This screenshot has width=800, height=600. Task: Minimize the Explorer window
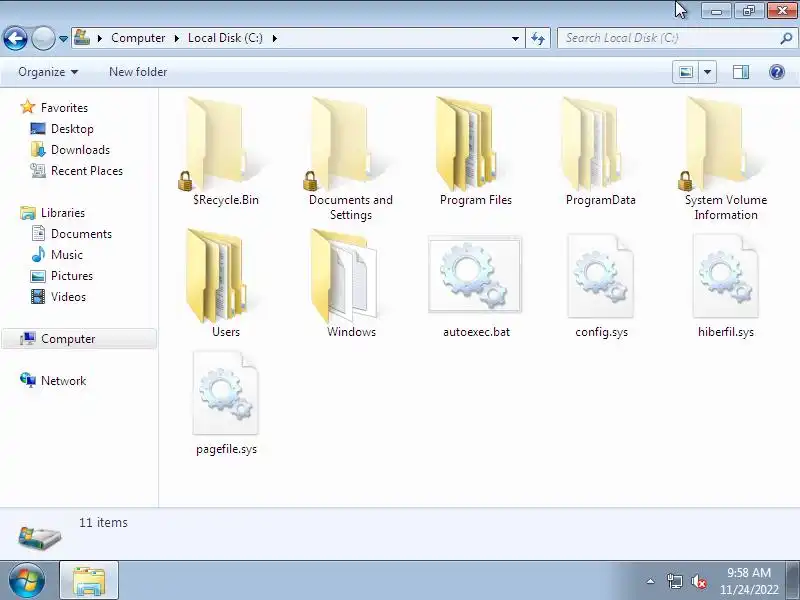tap(716, 11)
